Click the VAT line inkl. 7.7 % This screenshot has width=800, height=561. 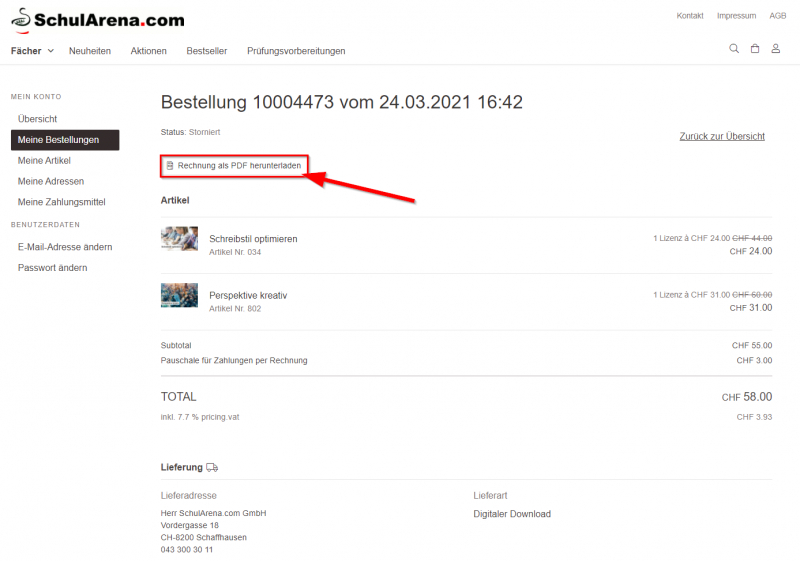pyautogui.click(x=199, y=417)
